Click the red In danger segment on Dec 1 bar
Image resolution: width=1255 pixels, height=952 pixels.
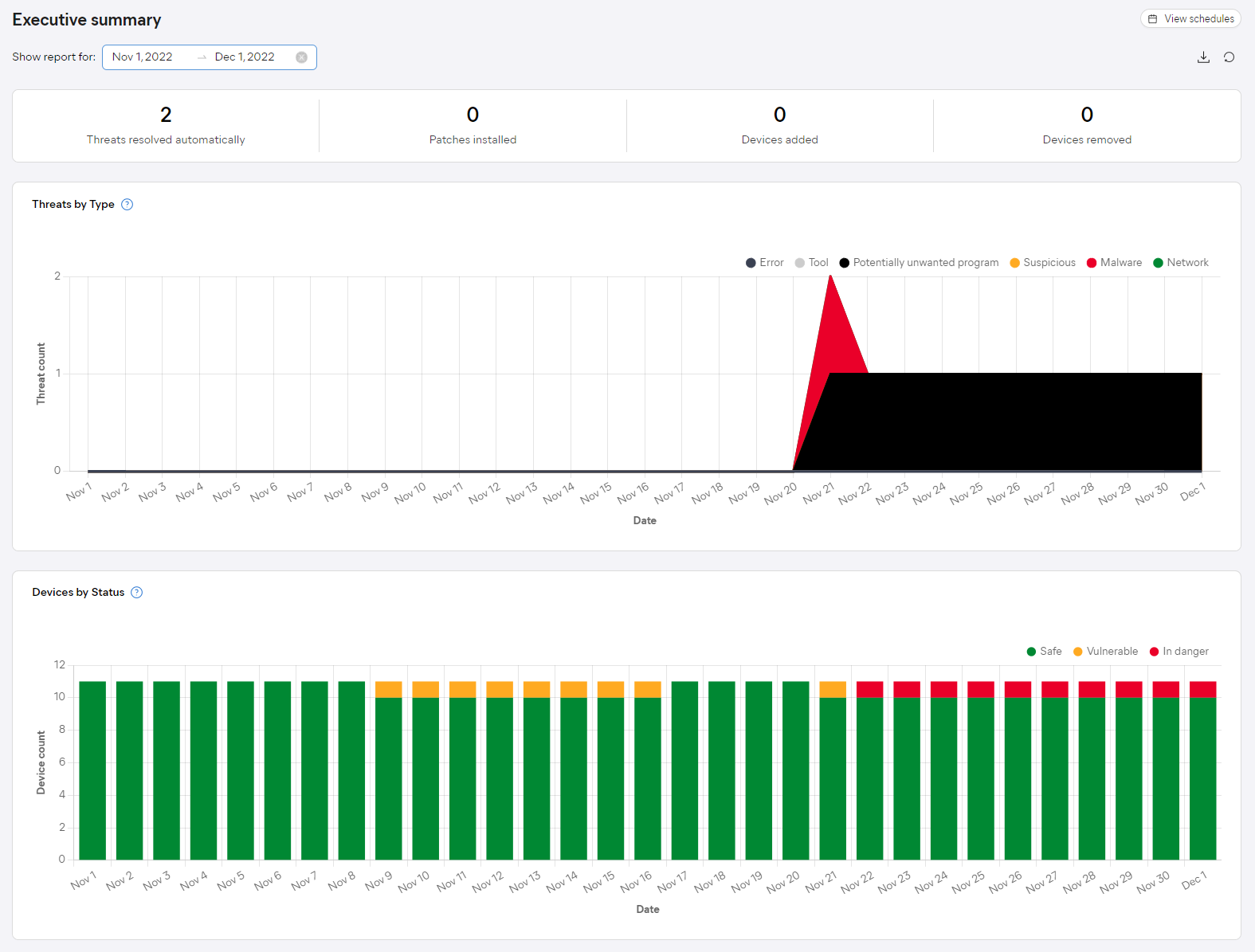click(x=1203, y=689)
